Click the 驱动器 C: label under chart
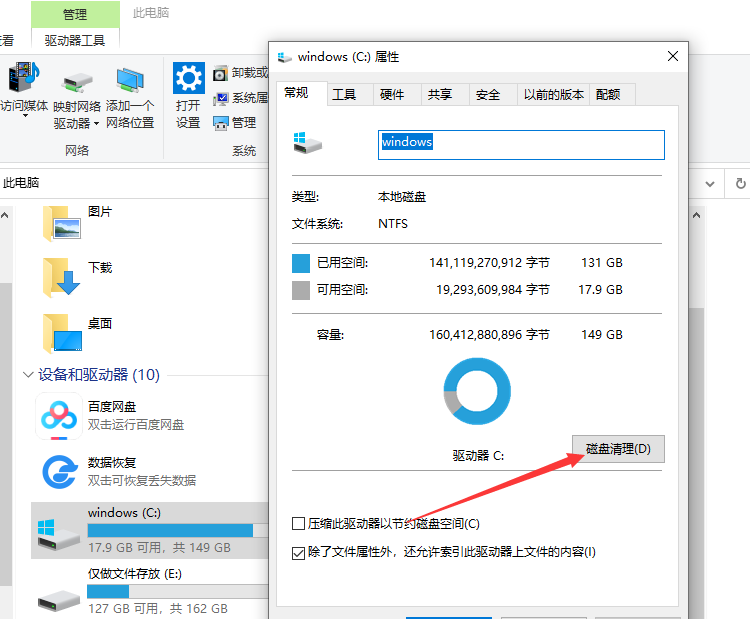The width and height of the screenshot is (750, 619). (478, 455)
